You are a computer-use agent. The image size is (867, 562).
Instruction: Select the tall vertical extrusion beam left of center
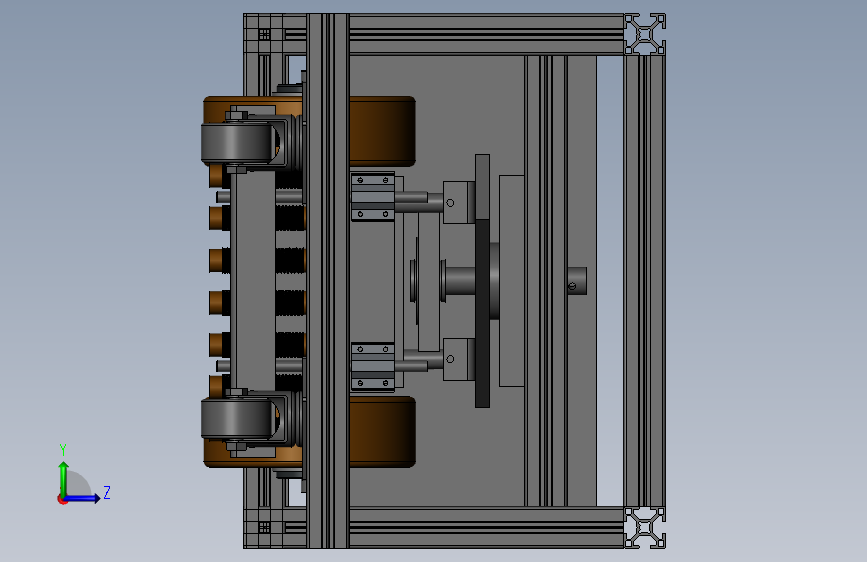(328, 281)
